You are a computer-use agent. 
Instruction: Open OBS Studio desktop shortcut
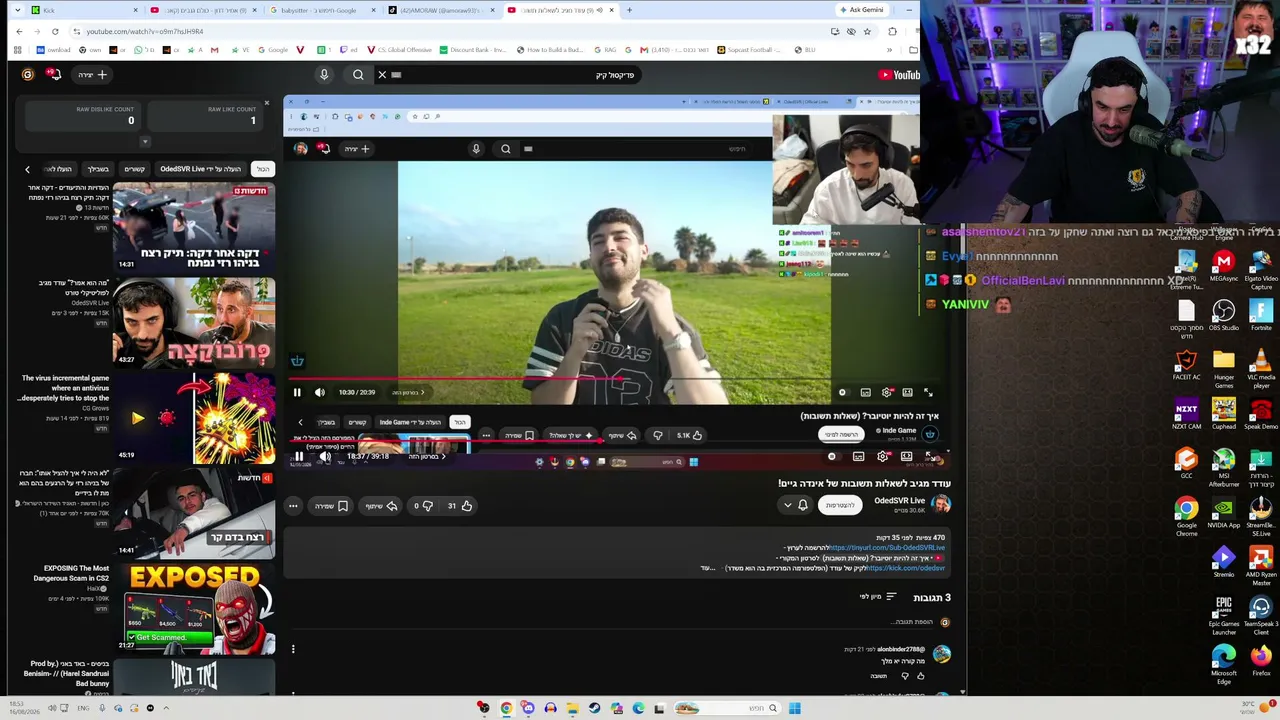(x=1224, y=314)
